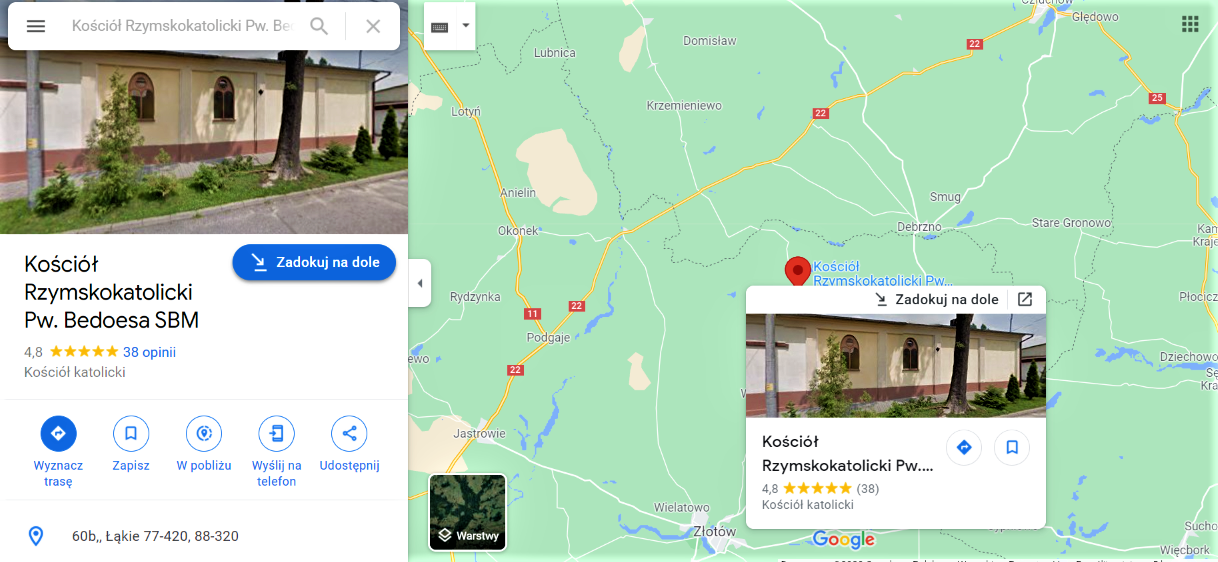Click the red location pin on map
The height and width of the screenshot is (562, 1218).
(x=797, y=271)
